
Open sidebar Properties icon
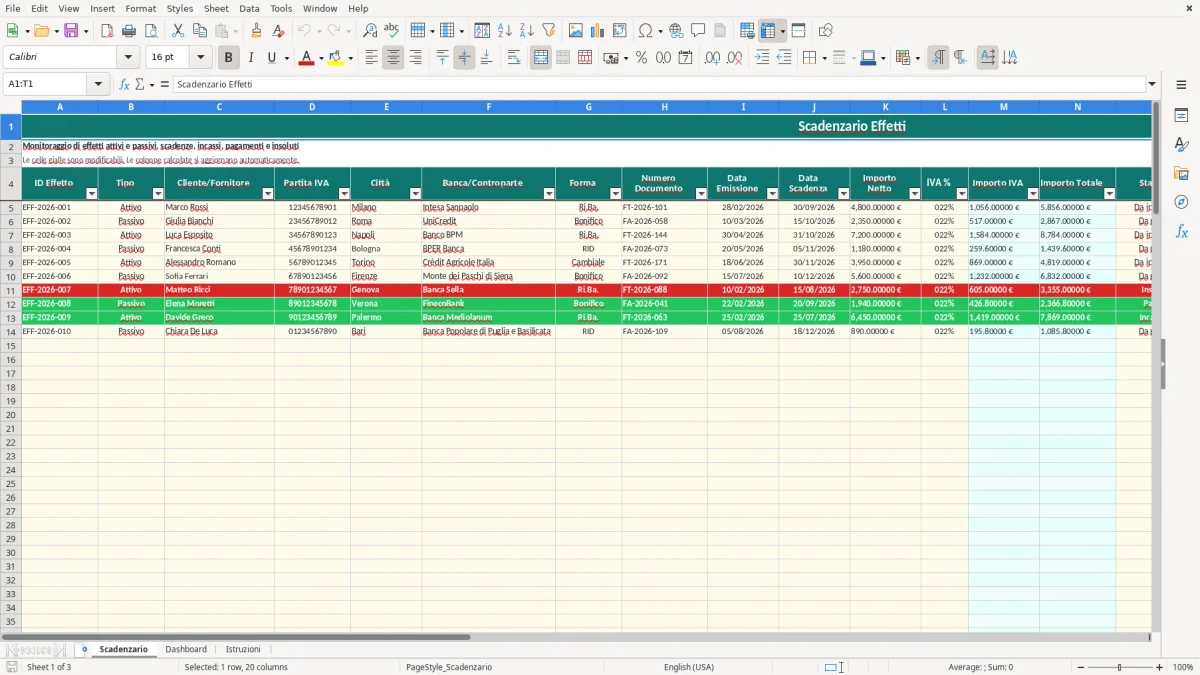[x=1181, y=116]
